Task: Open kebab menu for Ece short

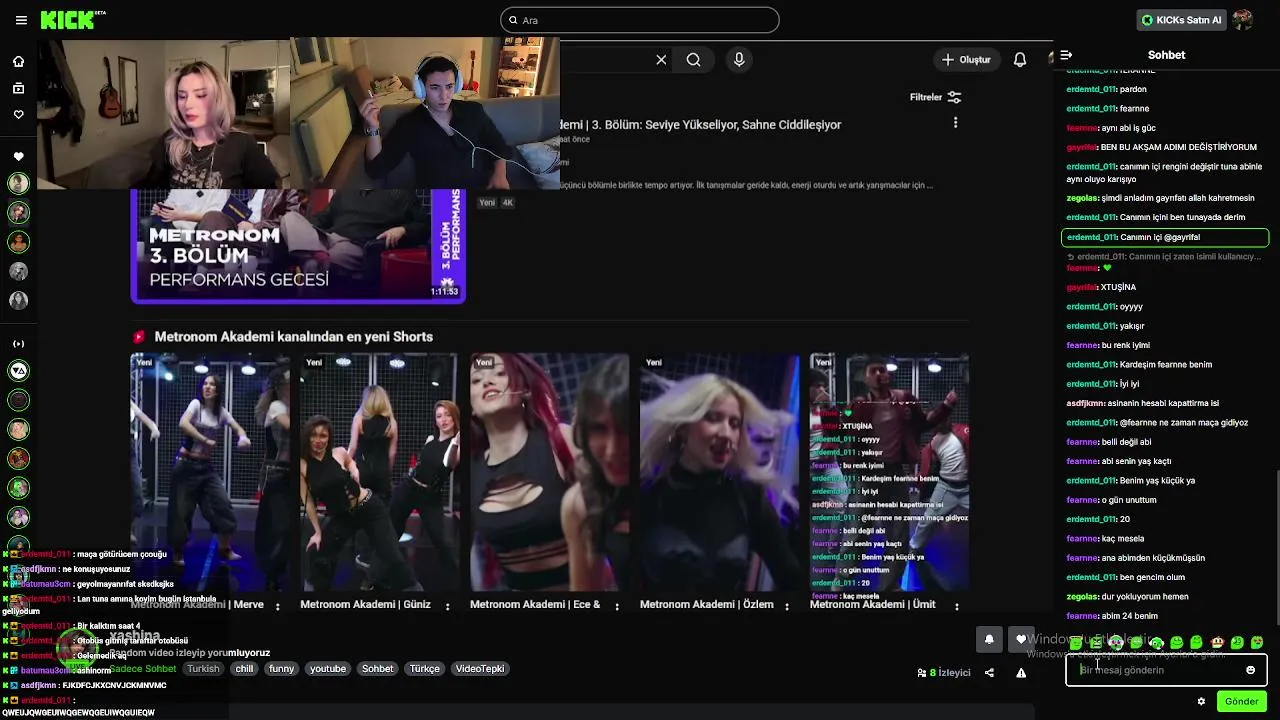Action: pyautogui.click(x=618, y=606)
